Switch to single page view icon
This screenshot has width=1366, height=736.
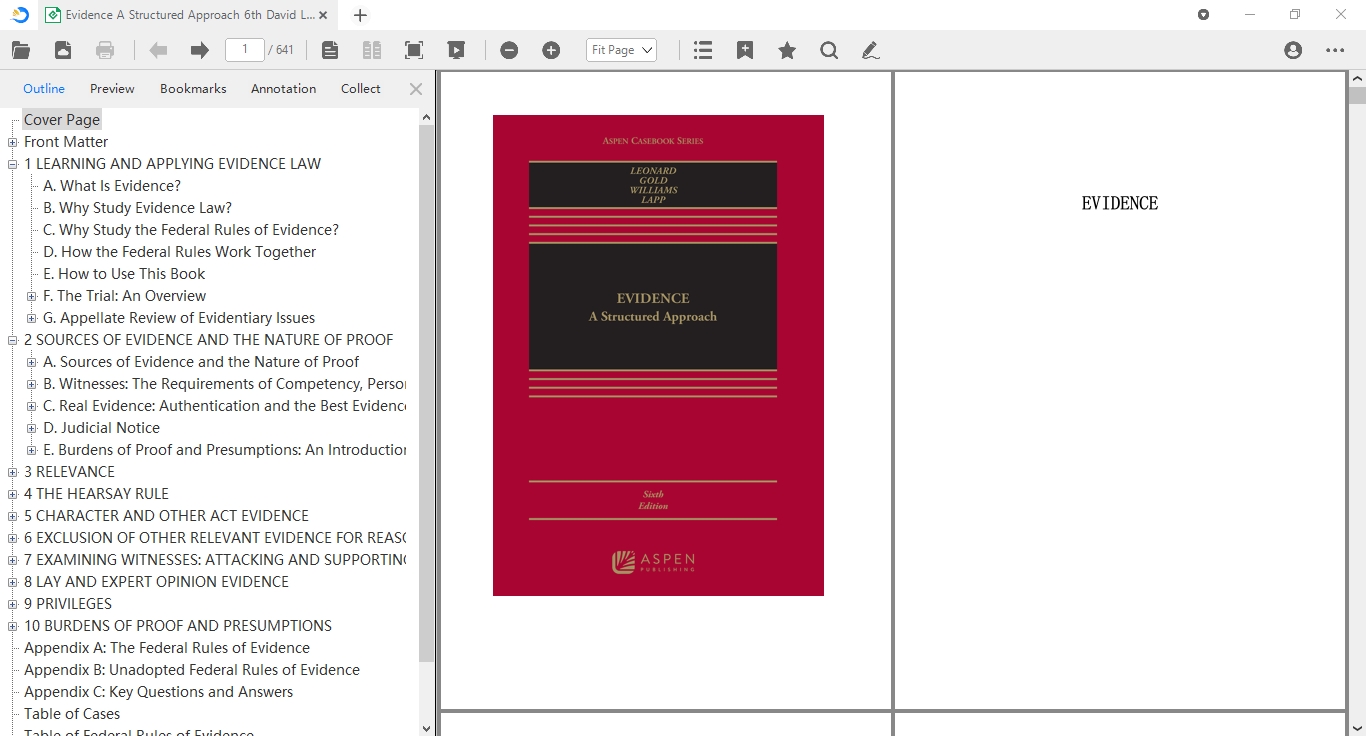coord(330,50)
